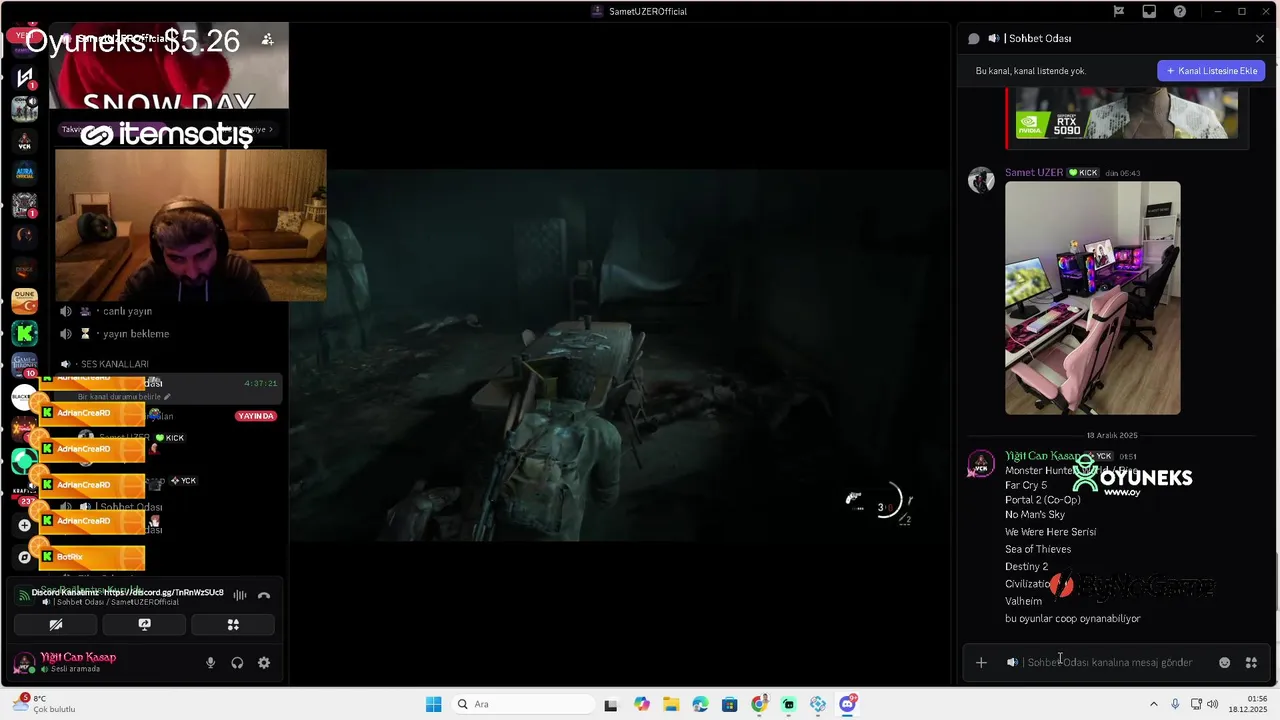Open the plus attachment menu in message box
Viewport: 1280px width, 720px height.
click(x=981, y=662)
